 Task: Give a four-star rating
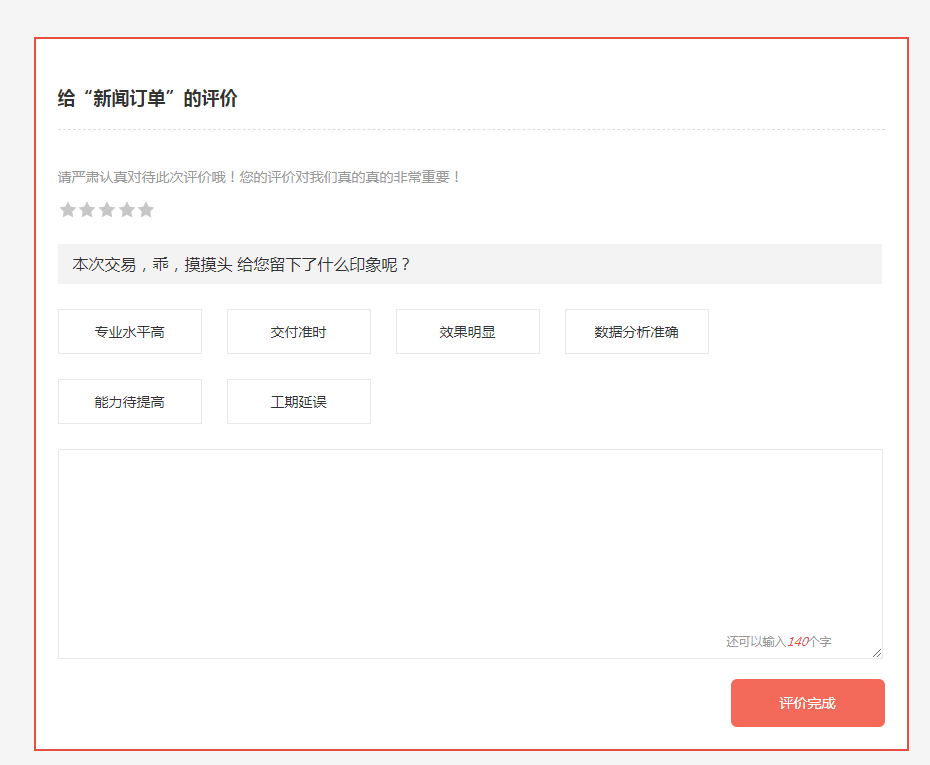127,210
